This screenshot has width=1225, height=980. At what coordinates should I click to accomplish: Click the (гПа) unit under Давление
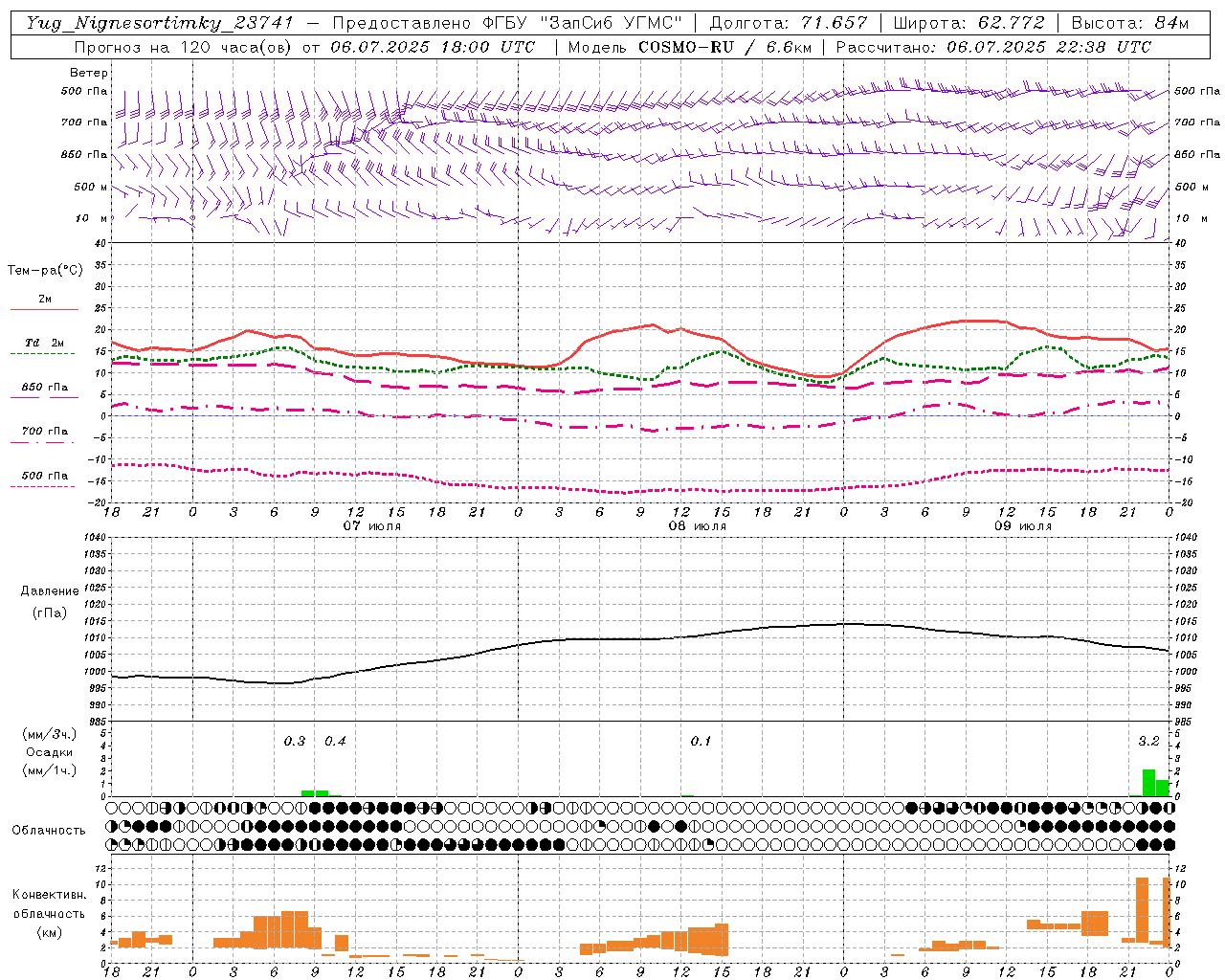tap(50, 612)
